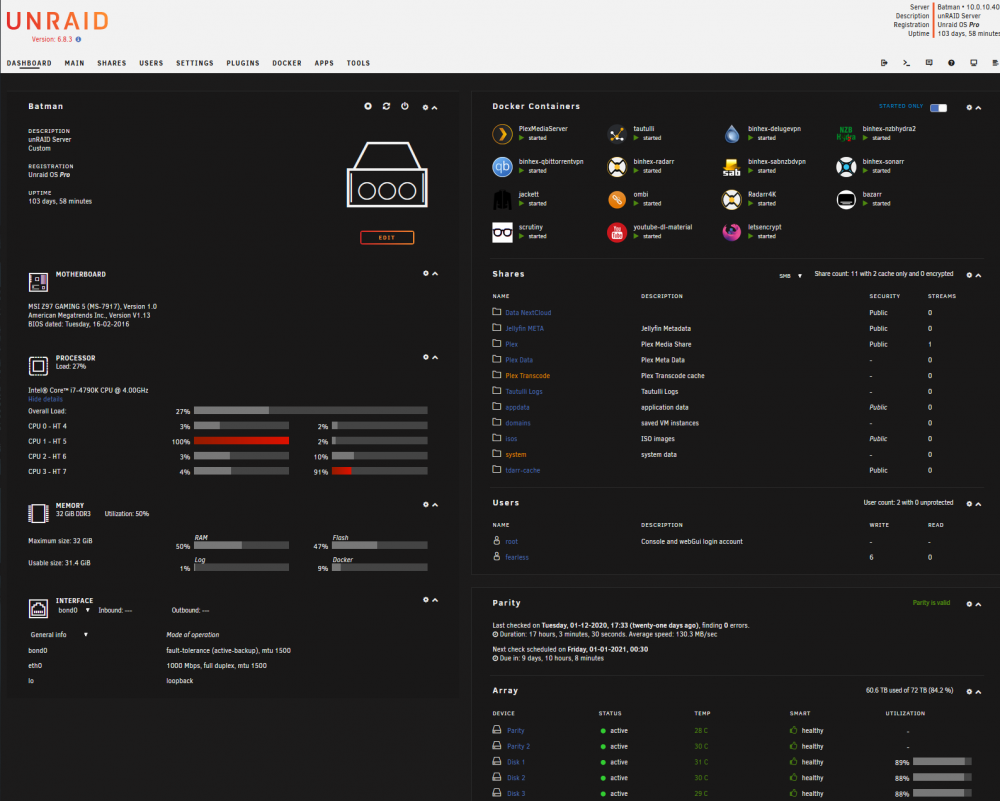Open Motherboard settings gear icon

[x=426, y=274]
